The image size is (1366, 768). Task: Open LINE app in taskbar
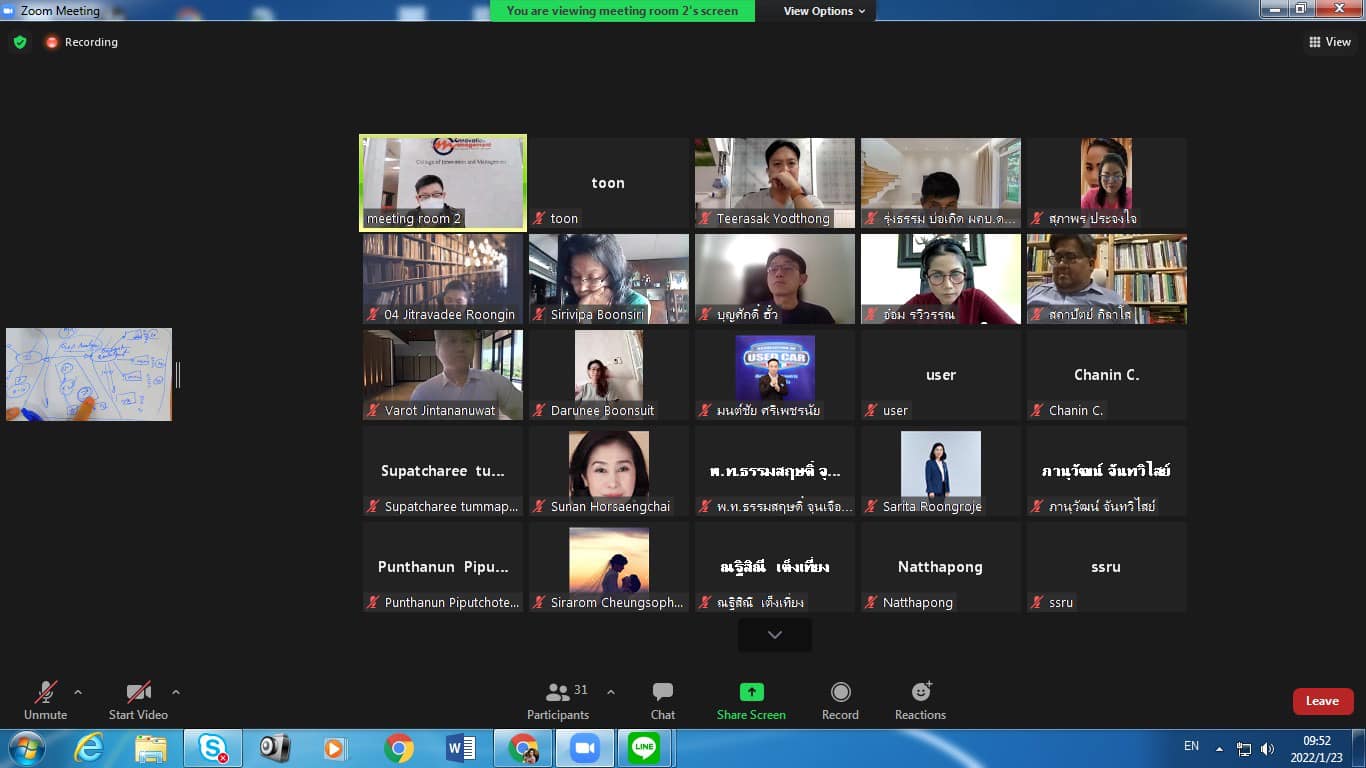[643, 748]
